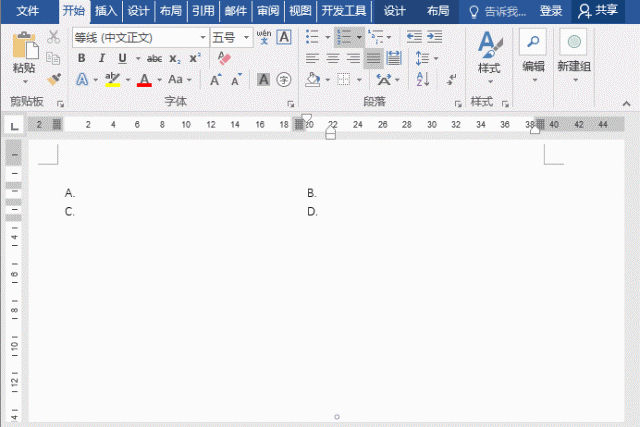This screenshot has width=640, height=427.
Task: Click the tab selector L button
Action: tap(14, 126)
